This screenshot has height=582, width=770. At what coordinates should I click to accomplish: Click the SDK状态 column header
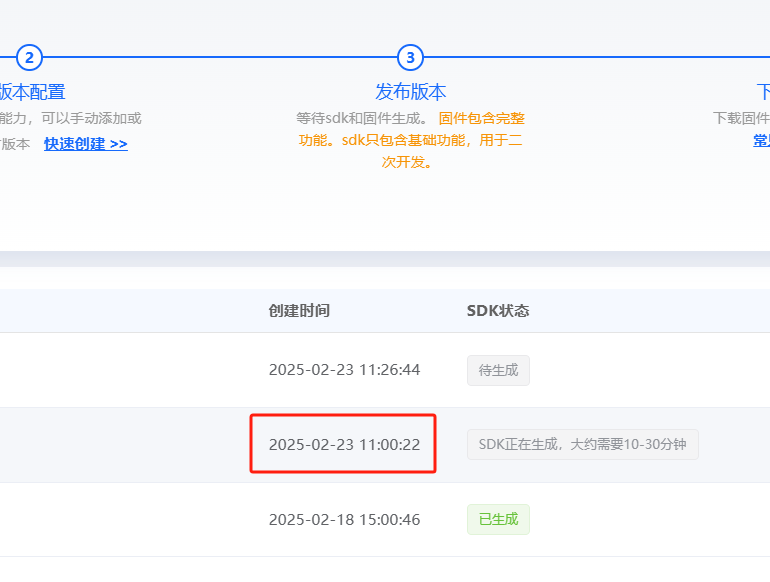(498, 310)
